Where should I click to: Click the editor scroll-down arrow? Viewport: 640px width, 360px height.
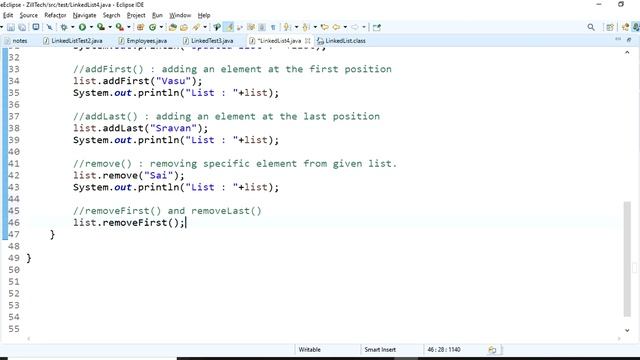coord(627,330)
